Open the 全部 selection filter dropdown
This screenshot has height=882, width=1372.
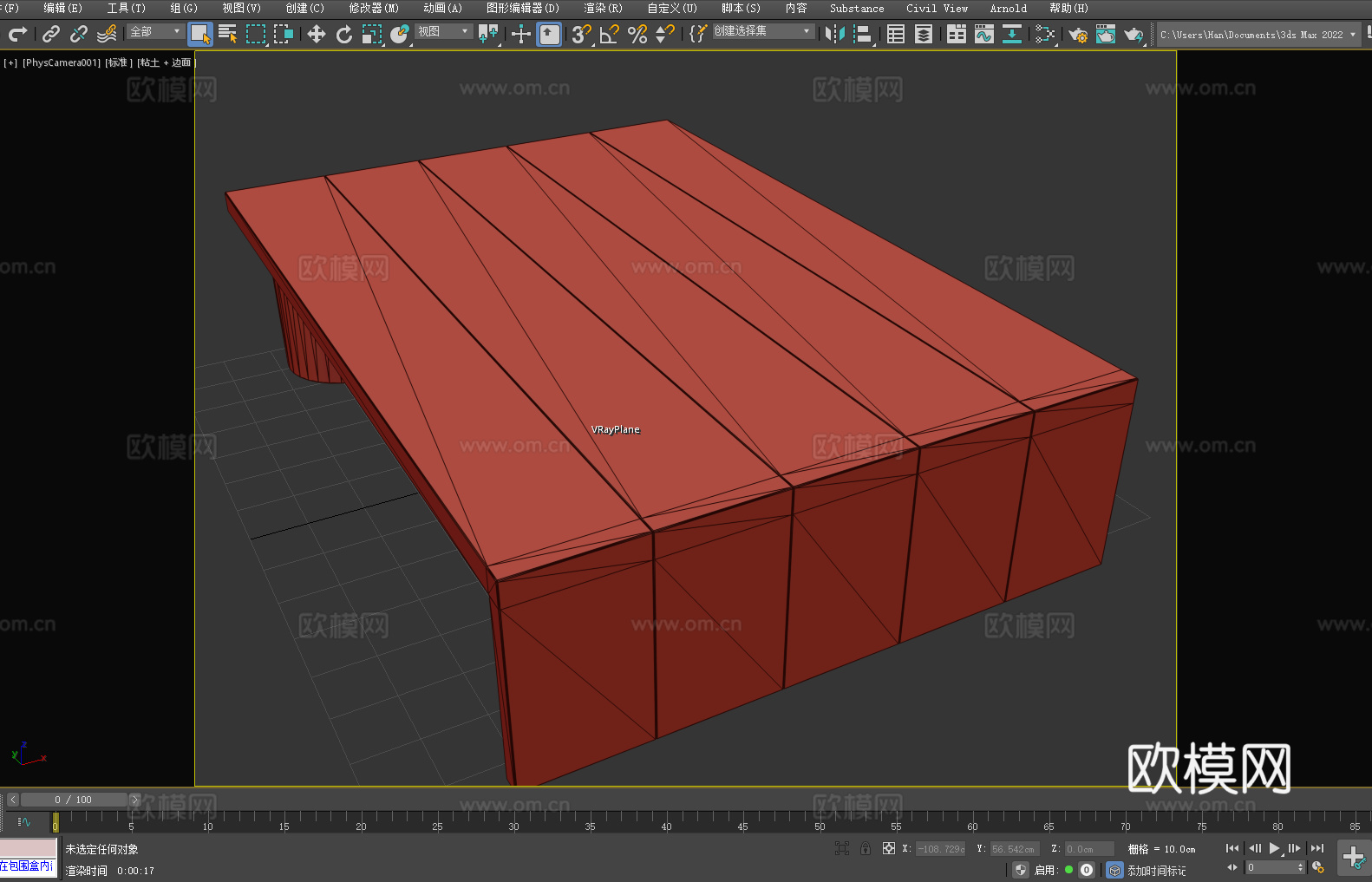[155, 31]
